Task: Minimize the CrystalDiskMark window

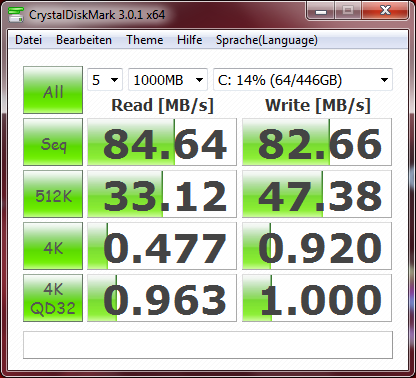Action: click(x=321, y=11)
